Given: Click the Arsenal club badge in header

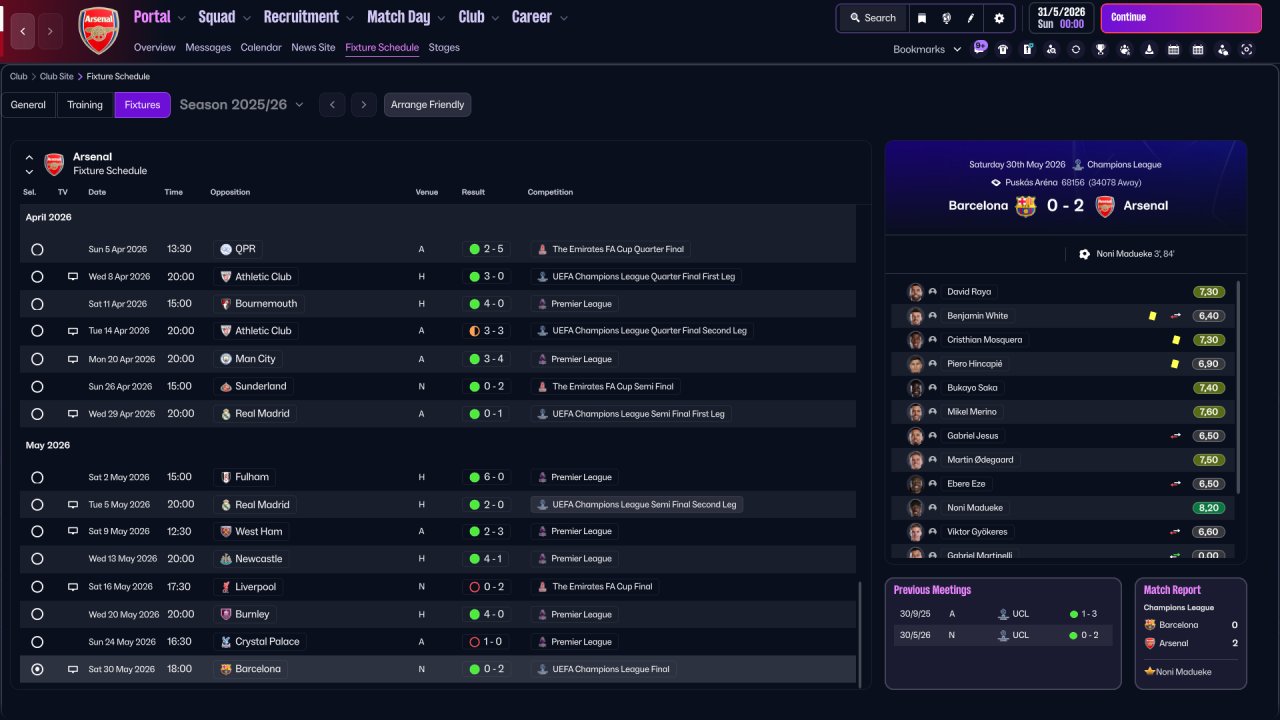Looking at the screenshot, I should click(x=98, y=30).
